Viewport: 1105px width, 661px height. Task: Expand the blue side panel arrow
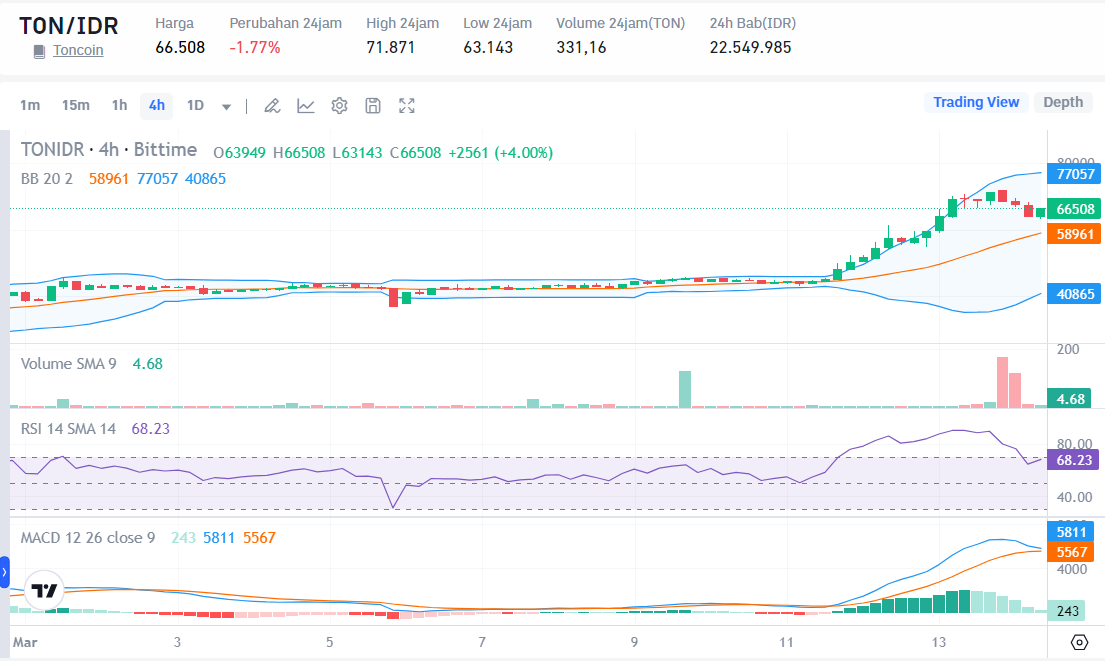coord(4,572)
